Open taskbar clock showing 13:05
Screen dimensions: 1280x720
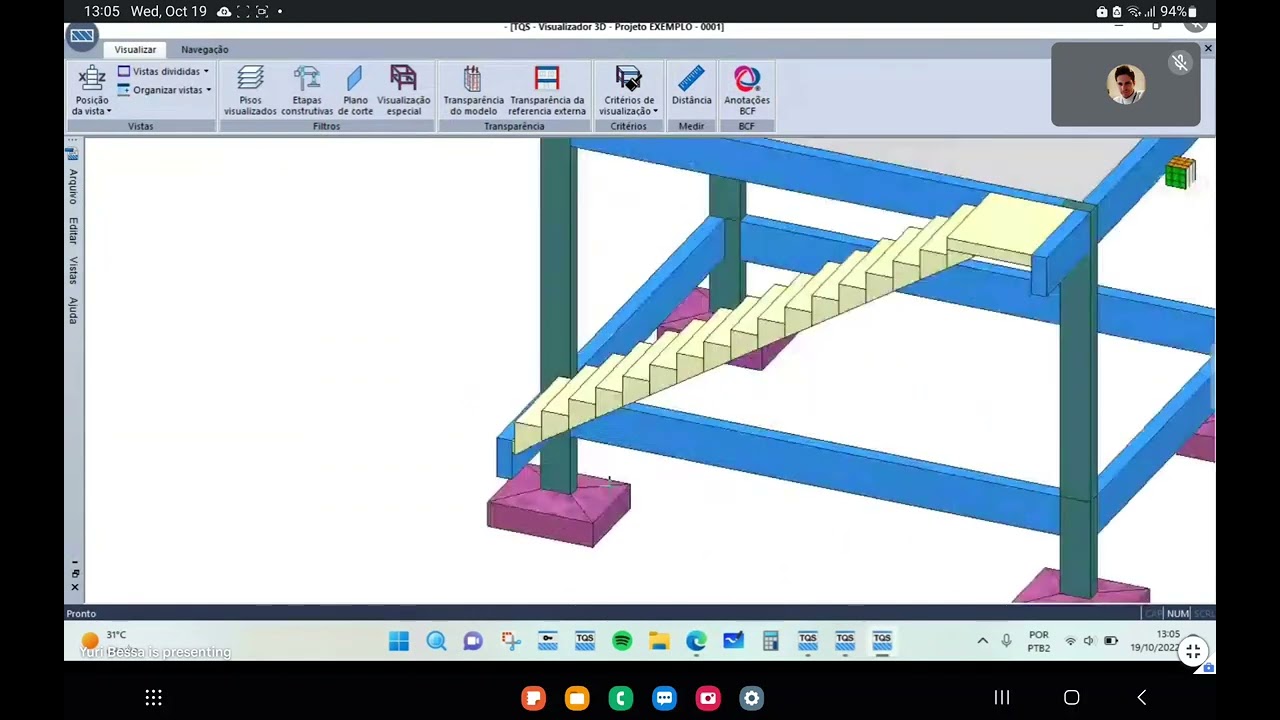point(1156,641)
